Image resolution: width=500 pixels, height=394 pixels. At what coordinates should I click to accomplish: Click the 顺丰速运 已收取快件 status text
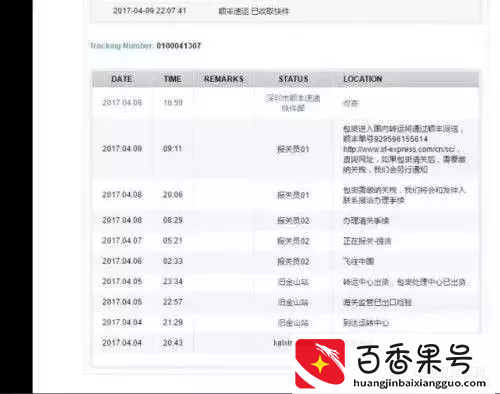pos(254,11)
